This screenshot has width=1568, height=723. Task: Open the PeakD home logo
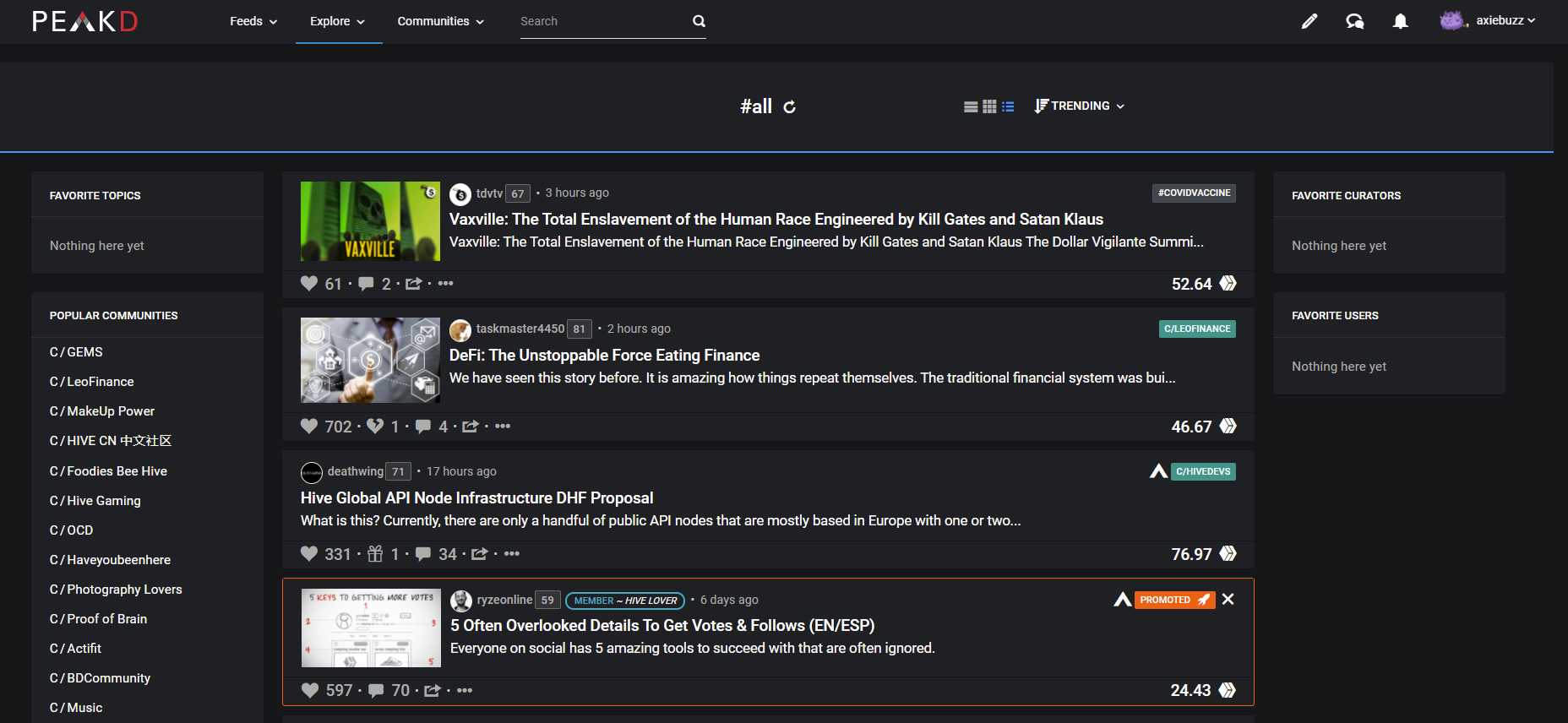pyautogui.click(x=84, y=21)
